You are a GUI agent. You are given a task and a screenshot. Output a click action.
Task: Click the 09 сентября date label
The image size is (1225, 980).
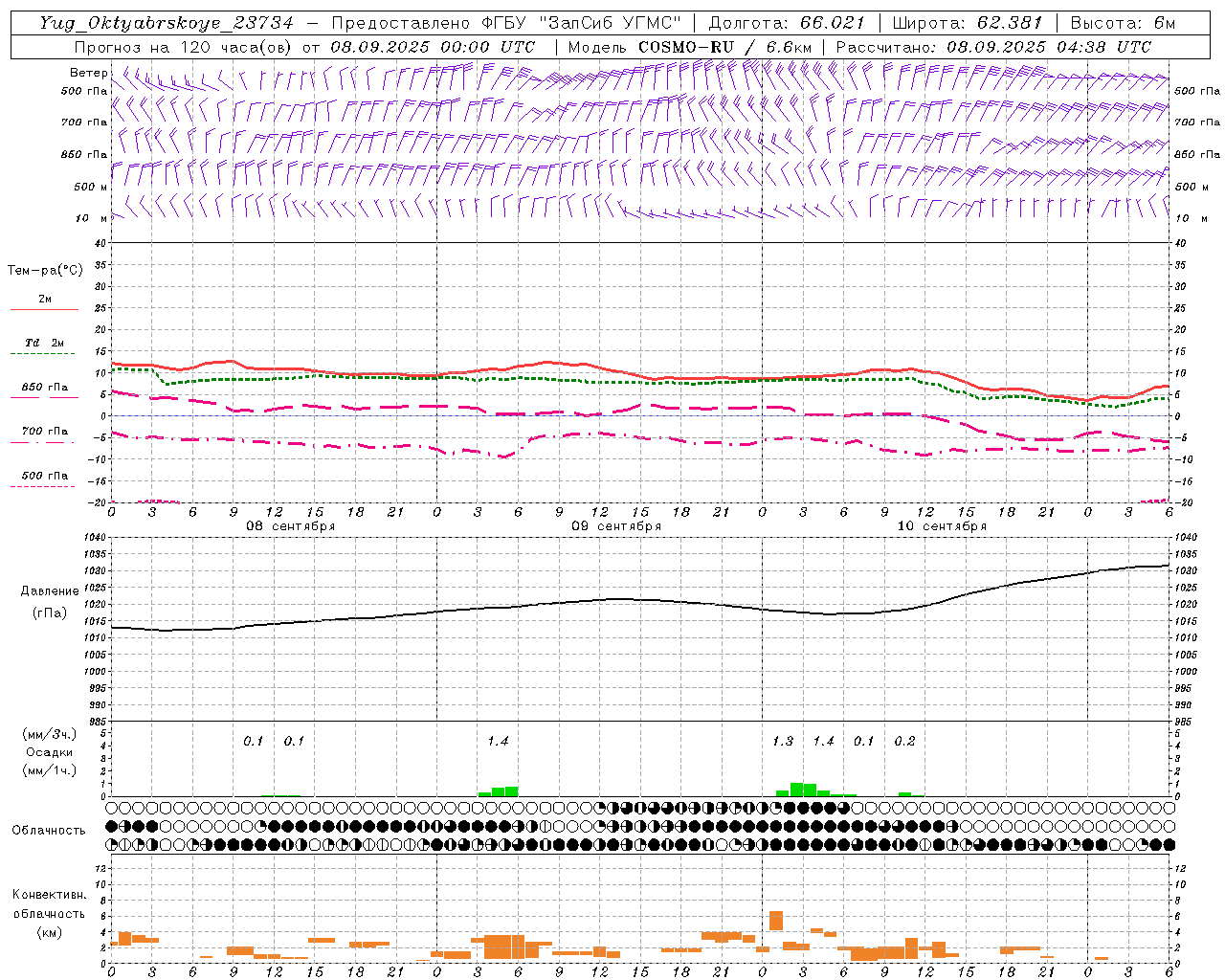pyautogui.click(x=616, y=526)
